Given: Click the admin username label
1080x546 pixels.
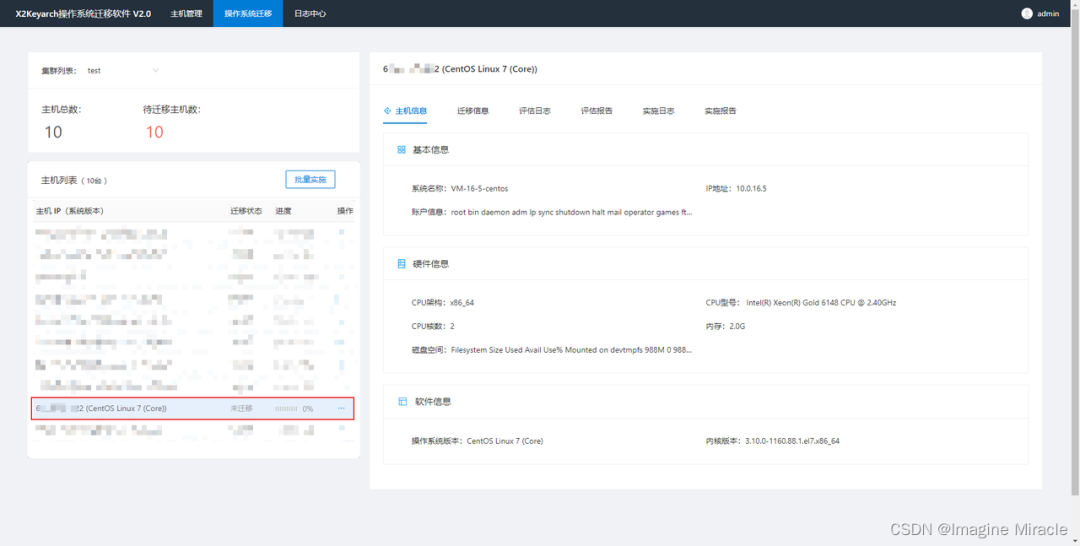Looking at the screenshot, I should pyautogui.click(x=1048, y=14).
